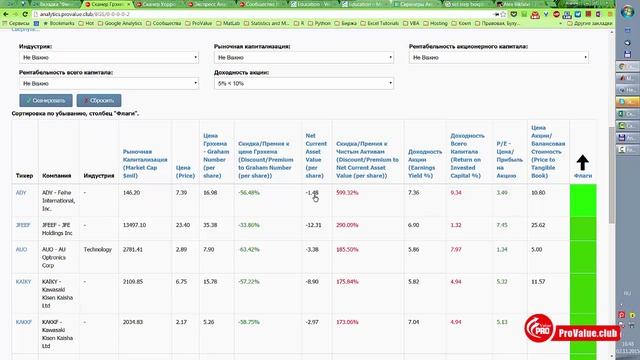Bookmark this page with the star icon

coord(503,14)
